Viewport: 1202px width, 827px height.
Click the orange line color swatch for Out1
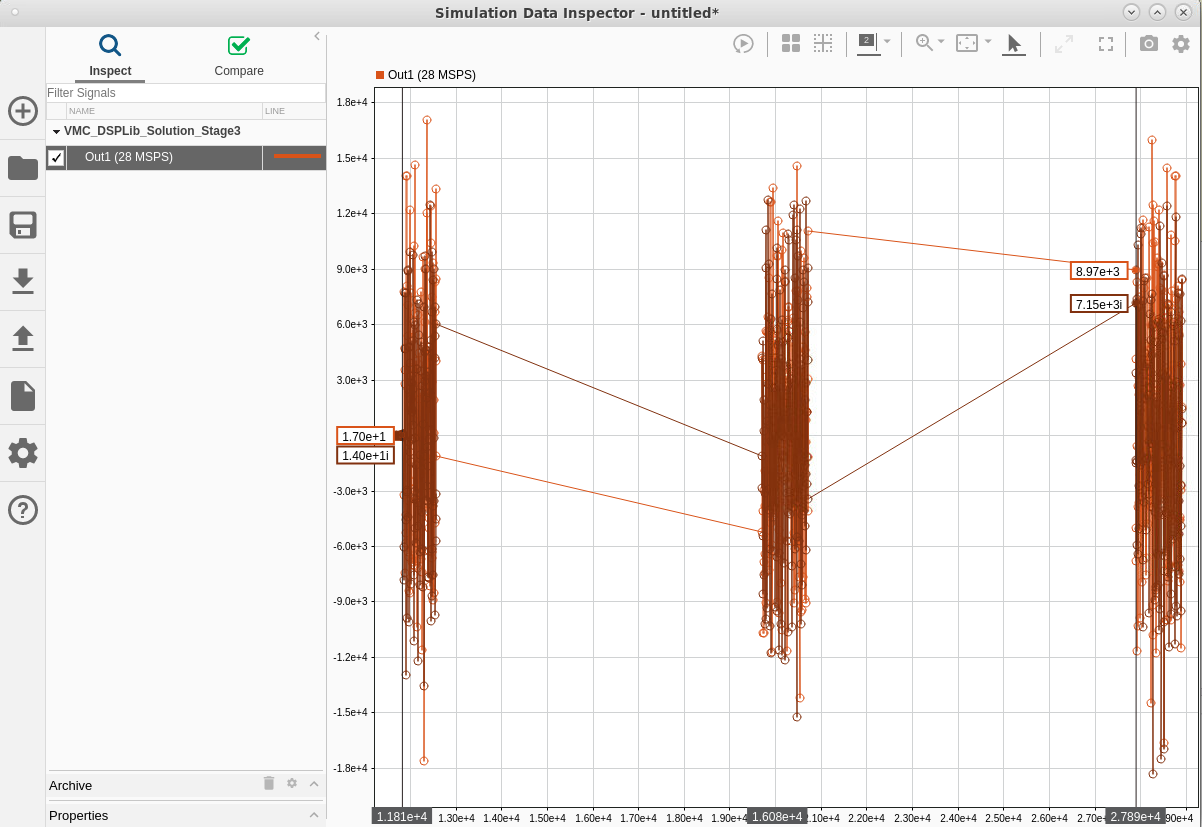click(297, 157)
